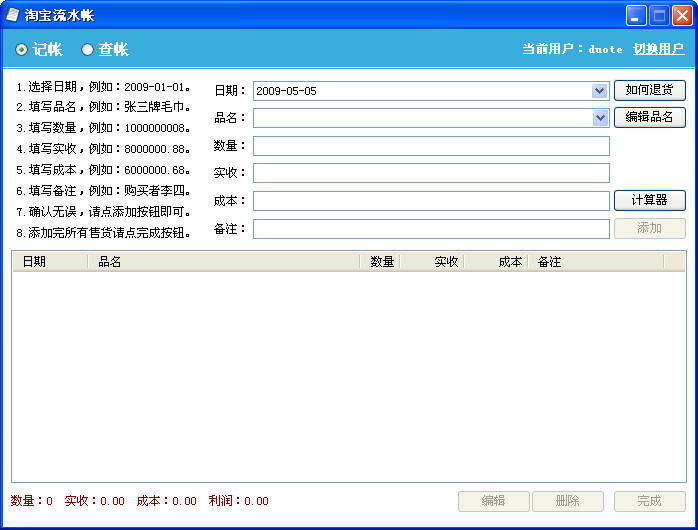Click the 品名 column header

tap(224, 262)
